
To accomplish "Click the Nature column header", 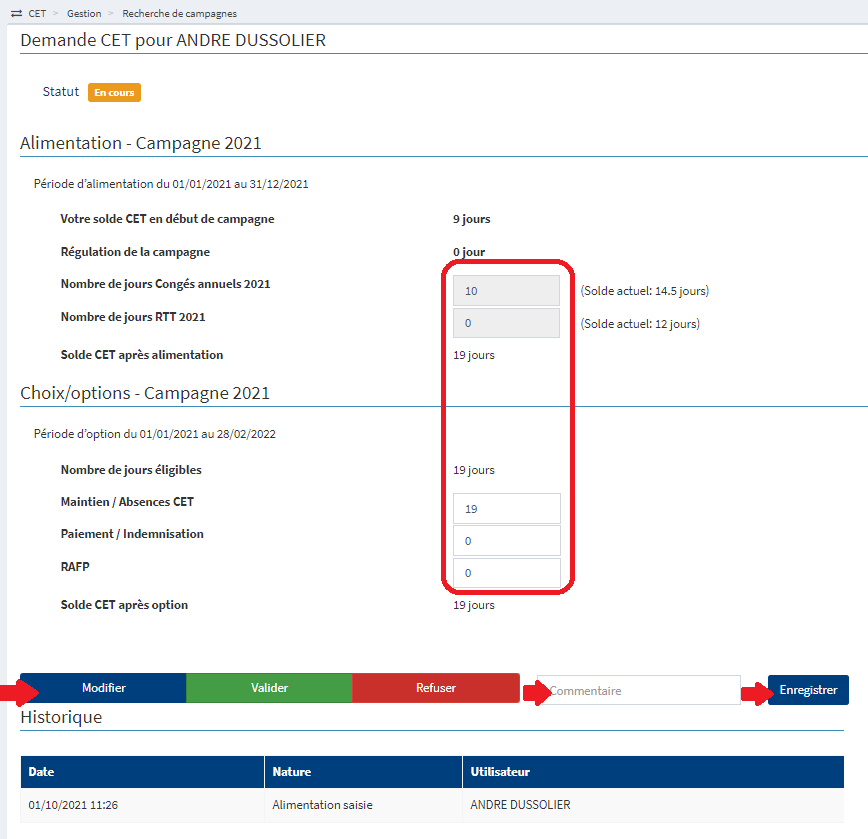I will [x=294, y=771].
